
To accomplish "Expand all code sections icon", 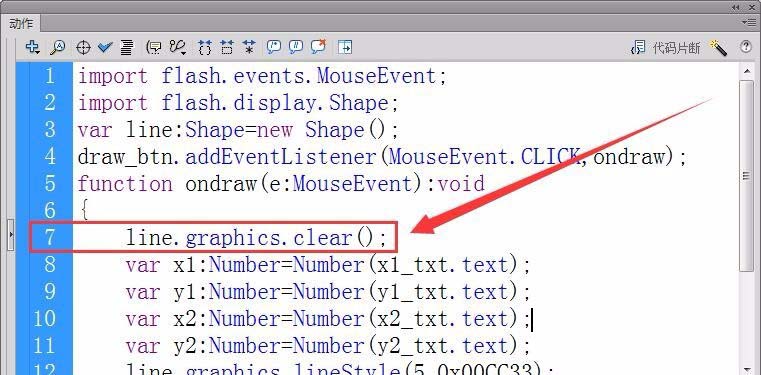I will click(249, 47).
